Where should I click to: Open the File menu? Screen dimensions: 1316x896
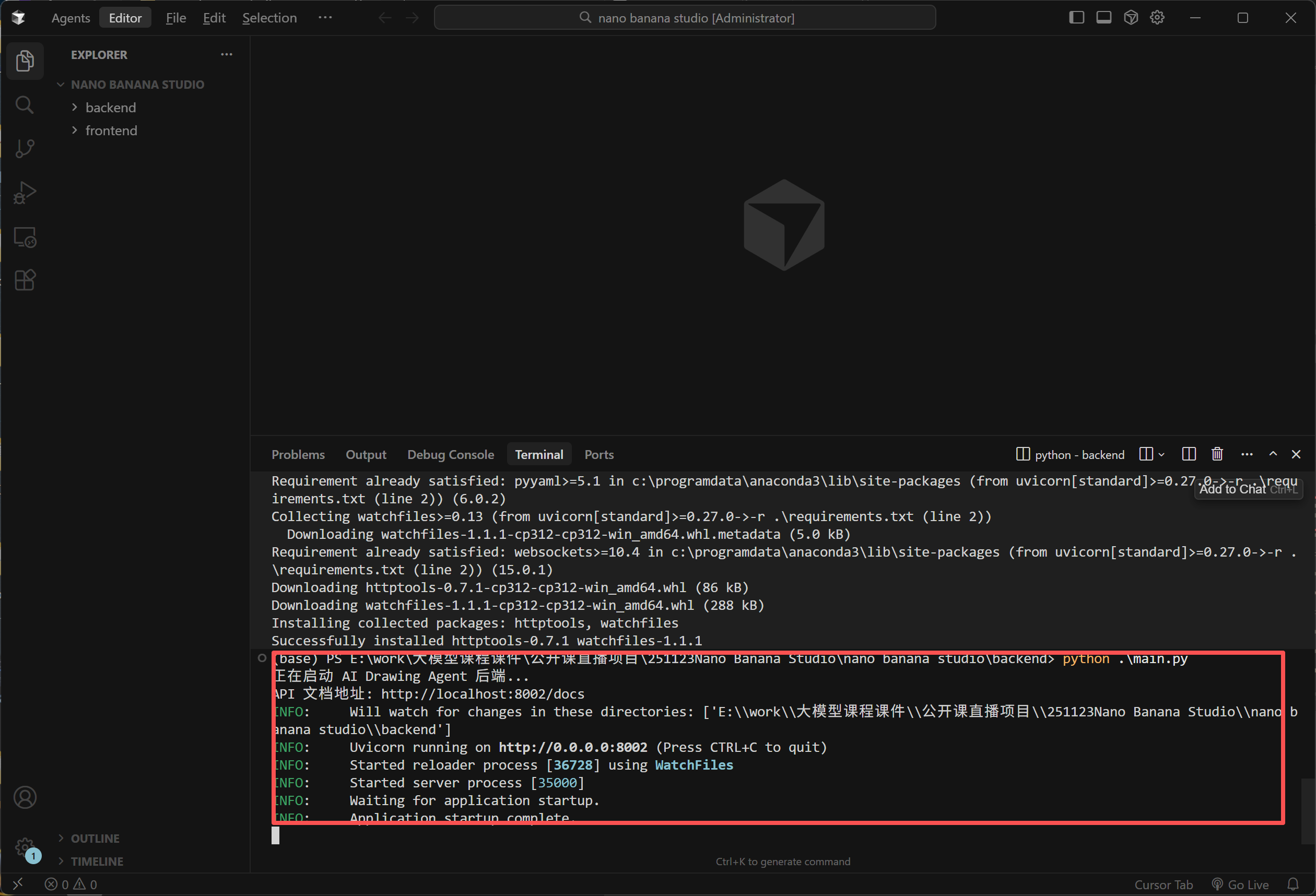click(175, 18)
